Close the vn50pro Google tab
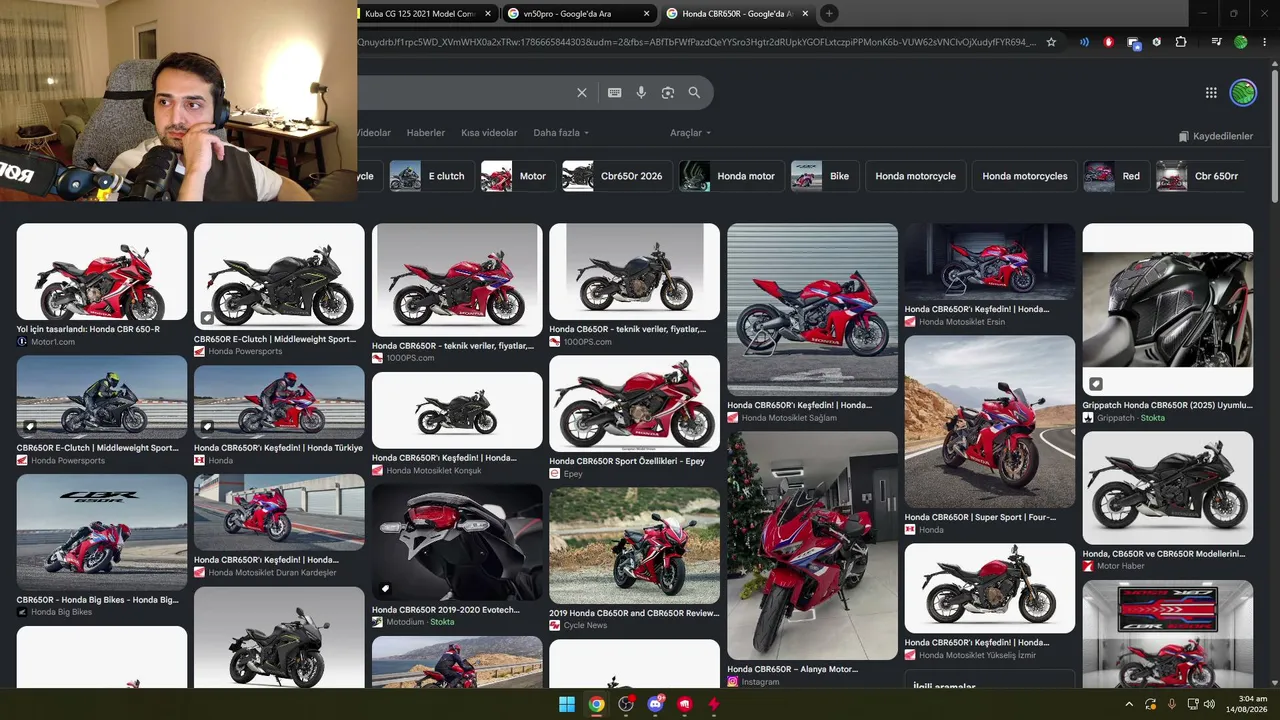 (x=646, y=13)
